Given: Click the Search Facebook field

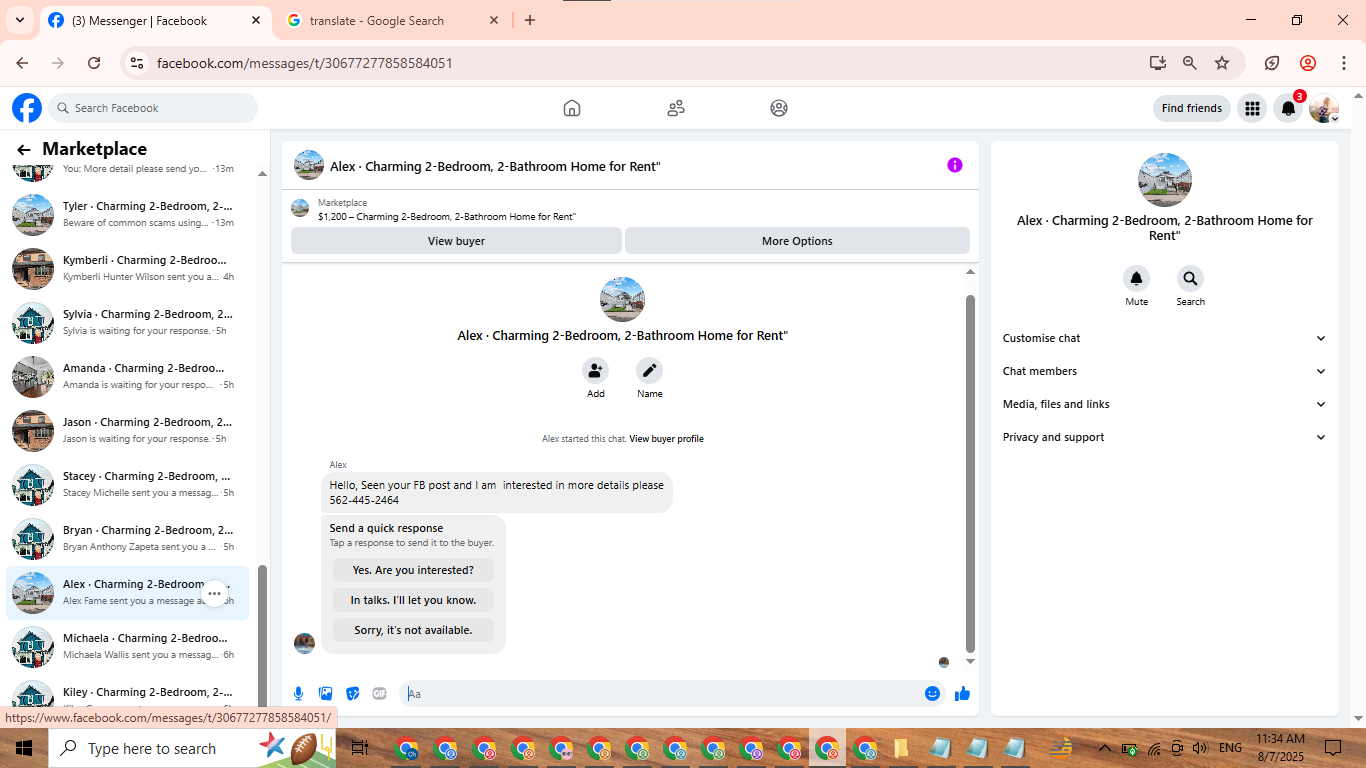Looking at the screenshot, I should click(153, 108).
